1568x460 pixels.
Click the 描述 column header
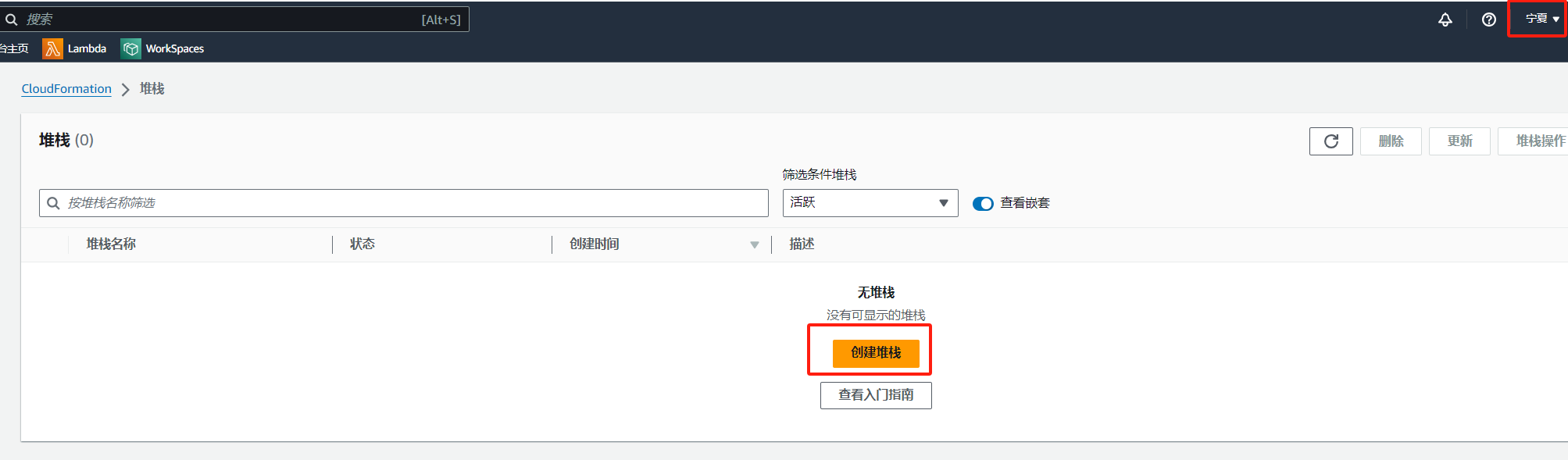pos(802,244)
